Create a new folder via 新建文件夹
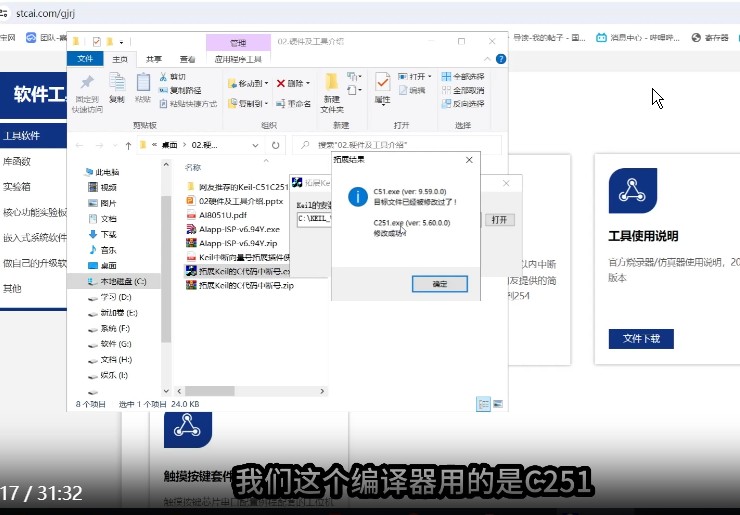This screenshot has height=515, width=740. (x=332, y=93)
